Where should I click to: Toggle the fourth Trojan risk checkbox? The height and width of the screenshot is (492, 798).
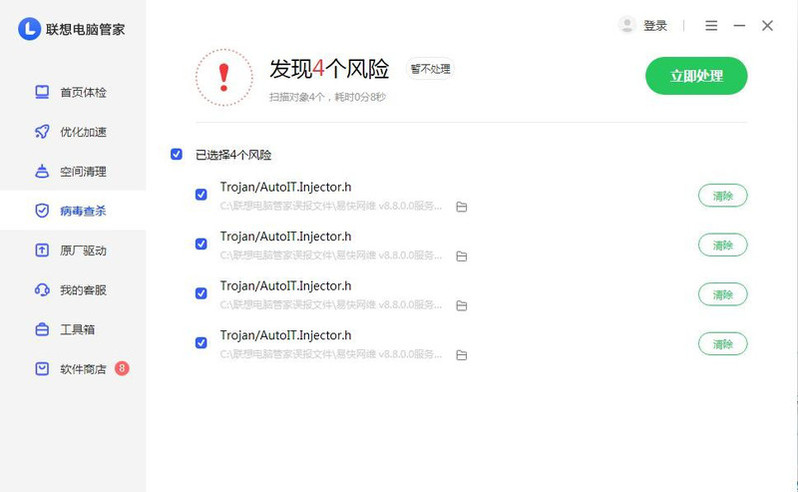click(x=201, y=343)
